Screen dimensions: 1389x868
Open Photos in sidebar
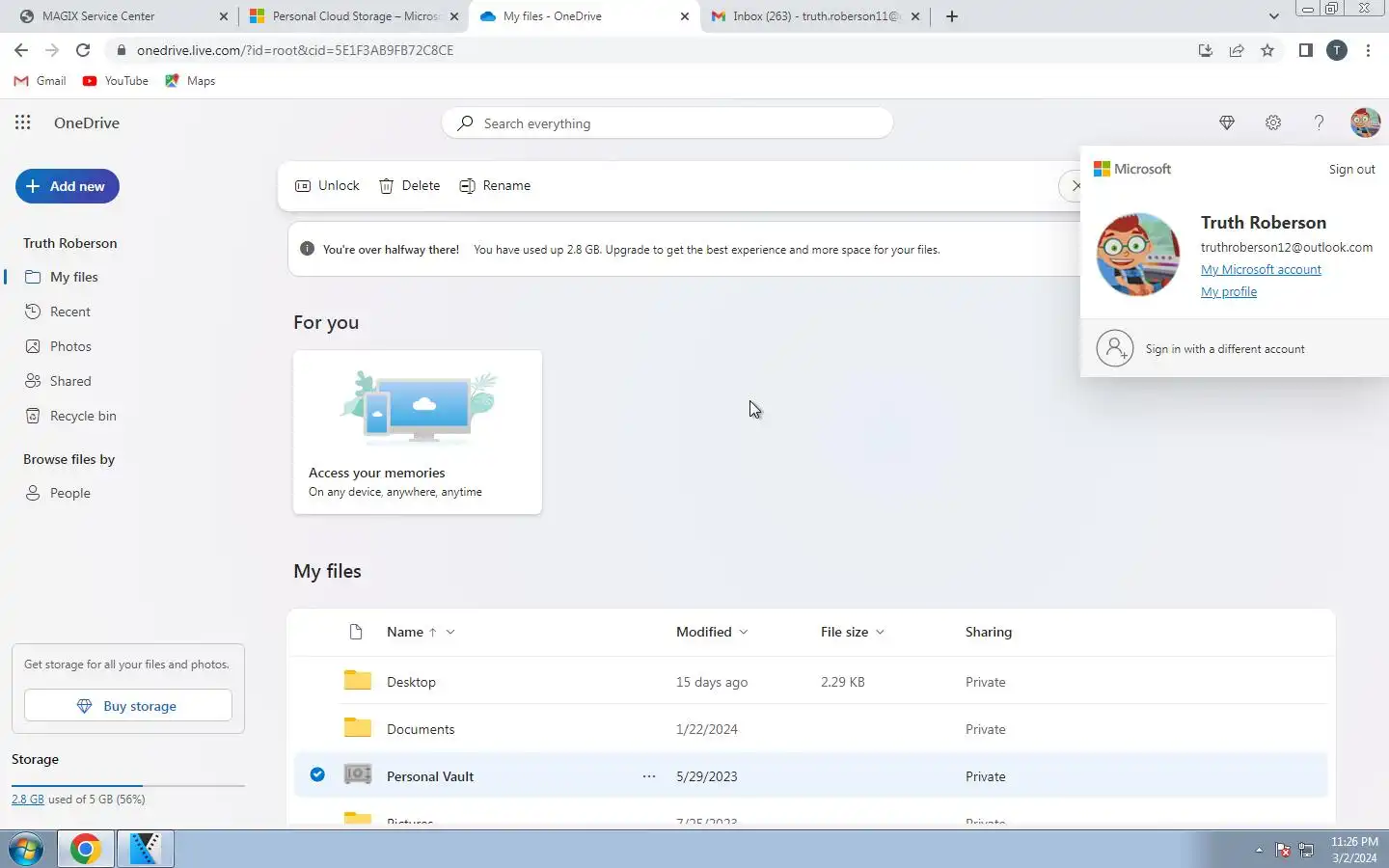pyautogui.click(x=58, y=346)
